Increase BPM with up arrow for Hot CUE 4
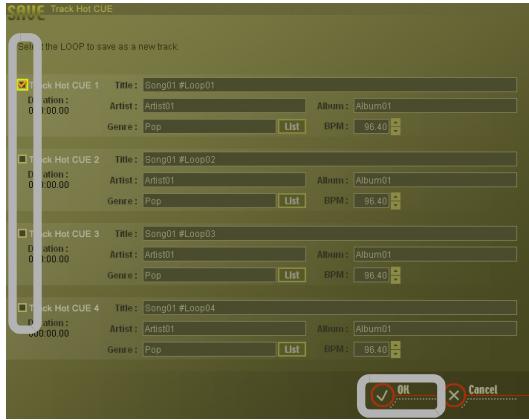The height and width of the screenshot is (420, 529). coord(395,345)
